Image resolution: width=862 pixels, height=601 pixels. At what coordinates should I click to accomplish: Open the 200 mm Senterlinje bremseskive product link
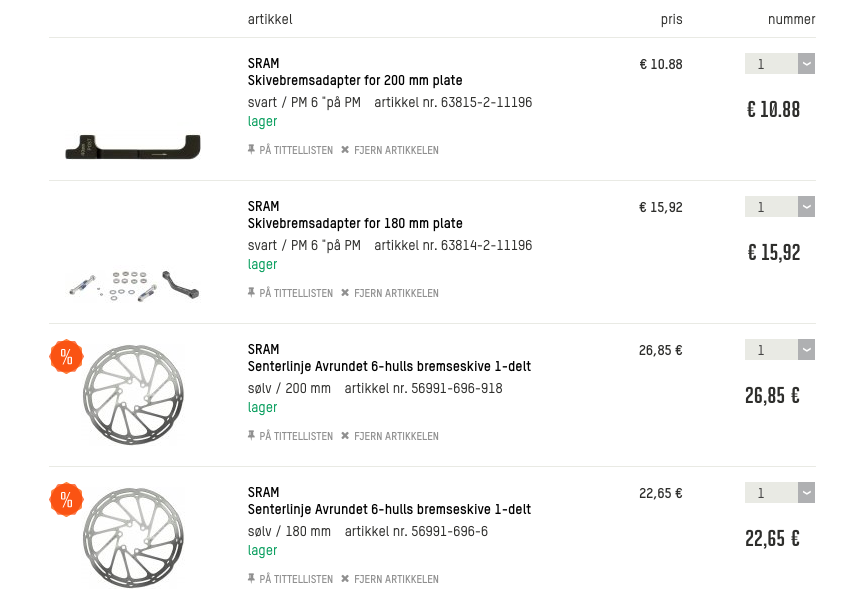click(389, 367)
